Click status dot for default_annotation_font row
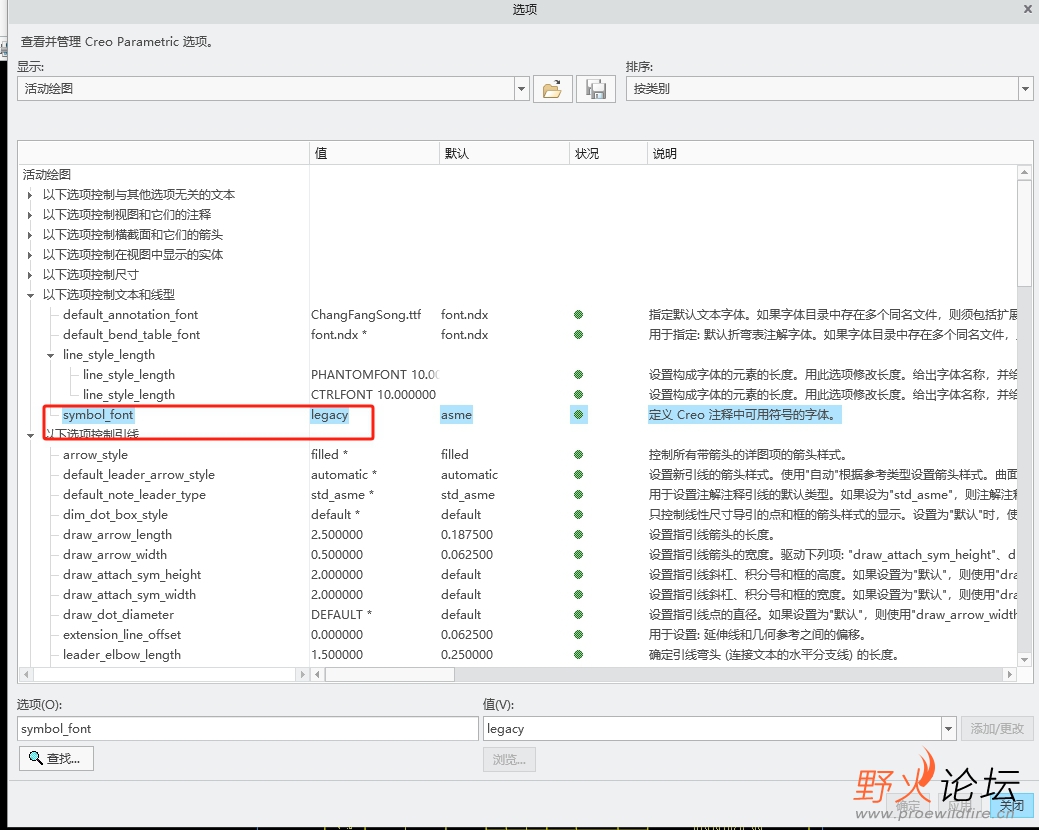This screenshot has width=1039, height=830. [x=578, y=315]
